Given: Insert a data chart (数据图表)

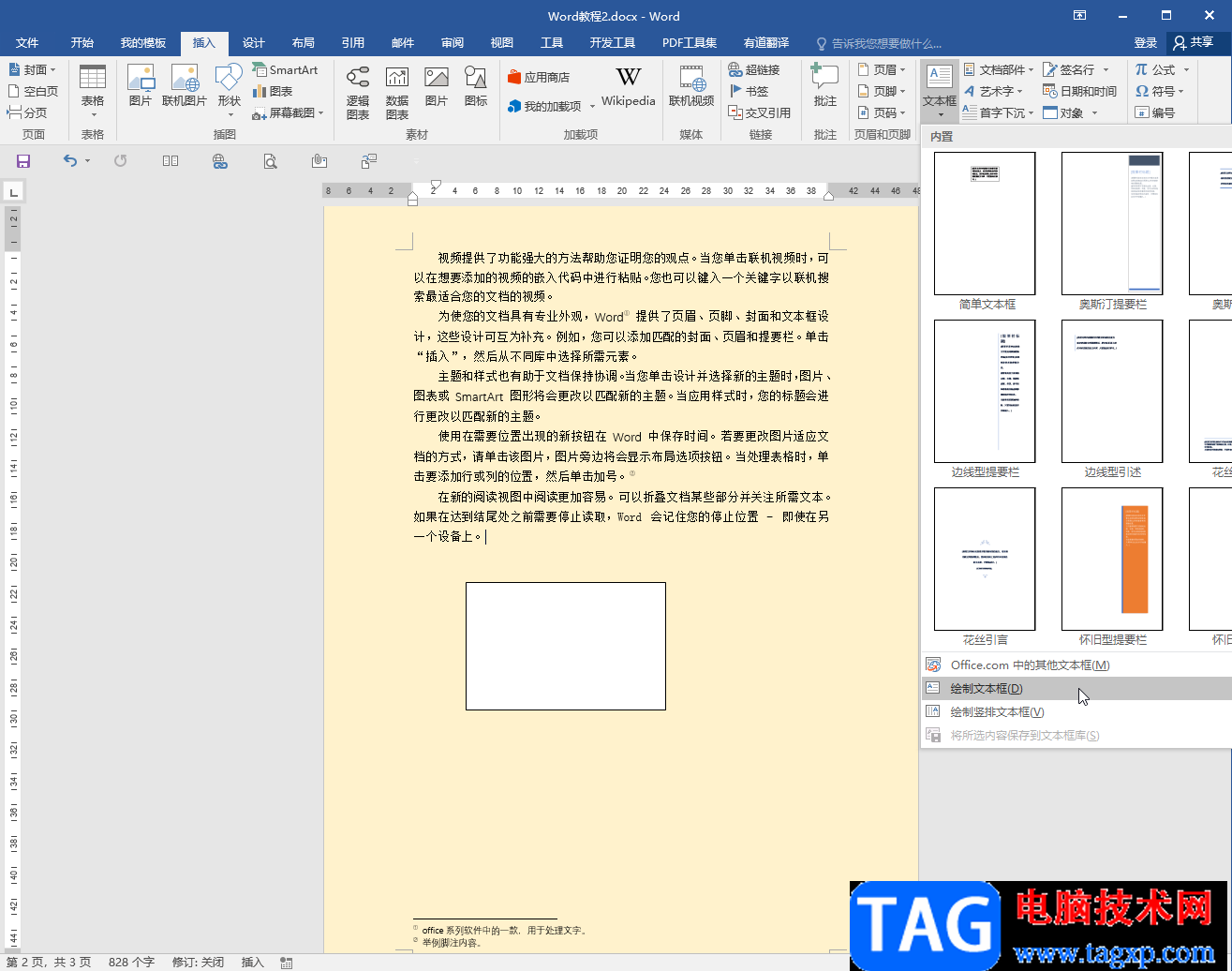Looking at the screenshot, I should pyautogui.click(x=397, y=93).
